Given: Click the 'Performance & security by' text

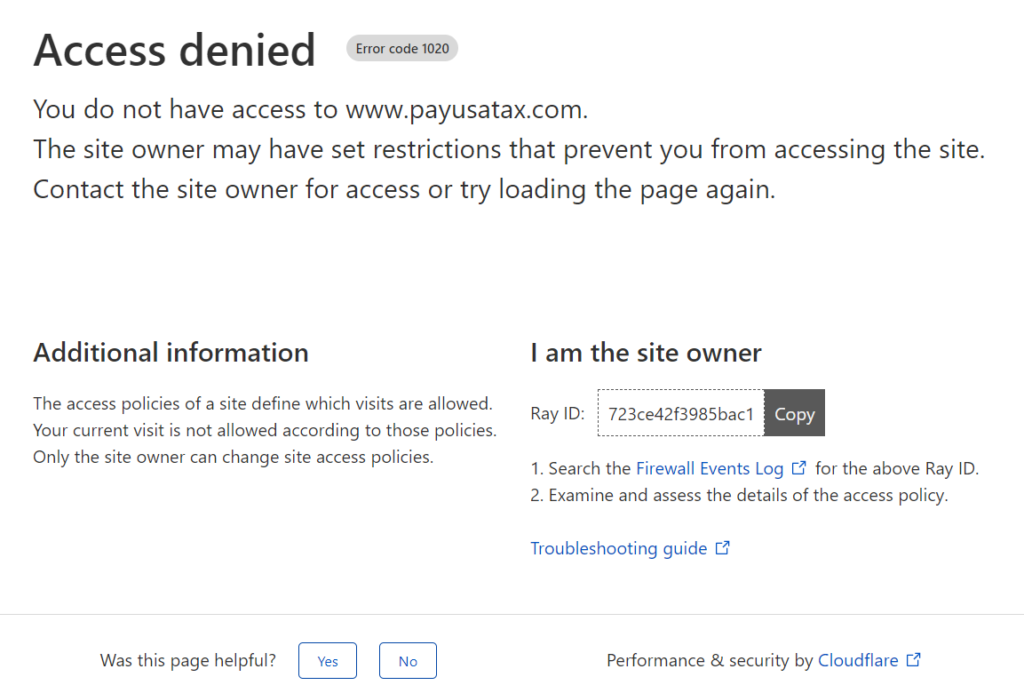Looking at the screenshot, I should click(709, 660).
